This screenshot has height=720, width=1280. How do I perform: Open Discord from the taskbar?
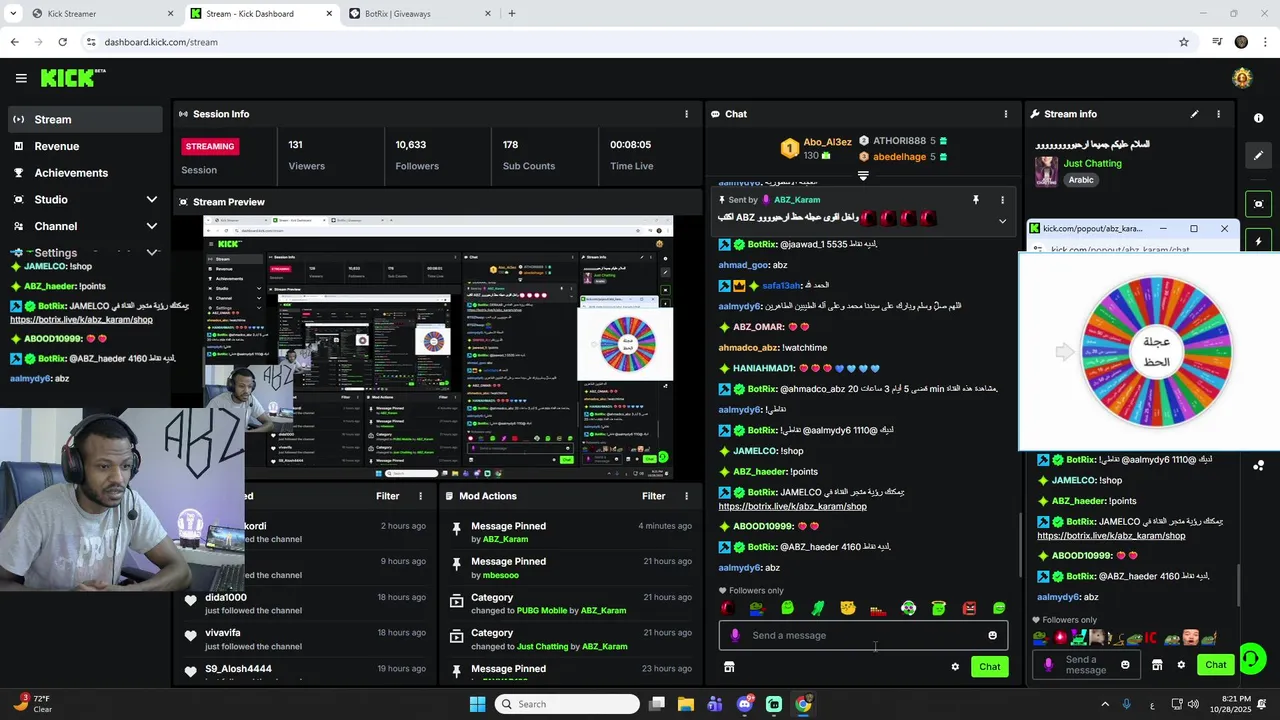click(x=744, y=704)
